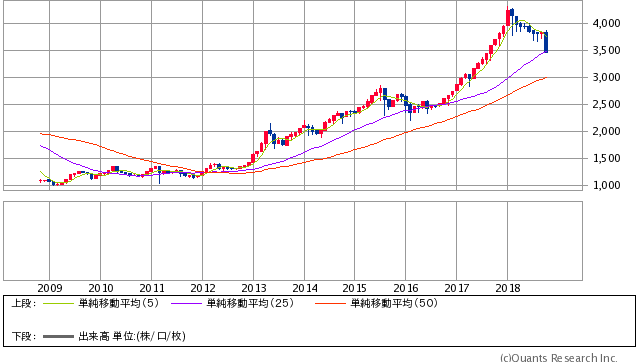Click the purple line legend swatch
The height and width of the screenshot is (362, 638).
point(186,303)
